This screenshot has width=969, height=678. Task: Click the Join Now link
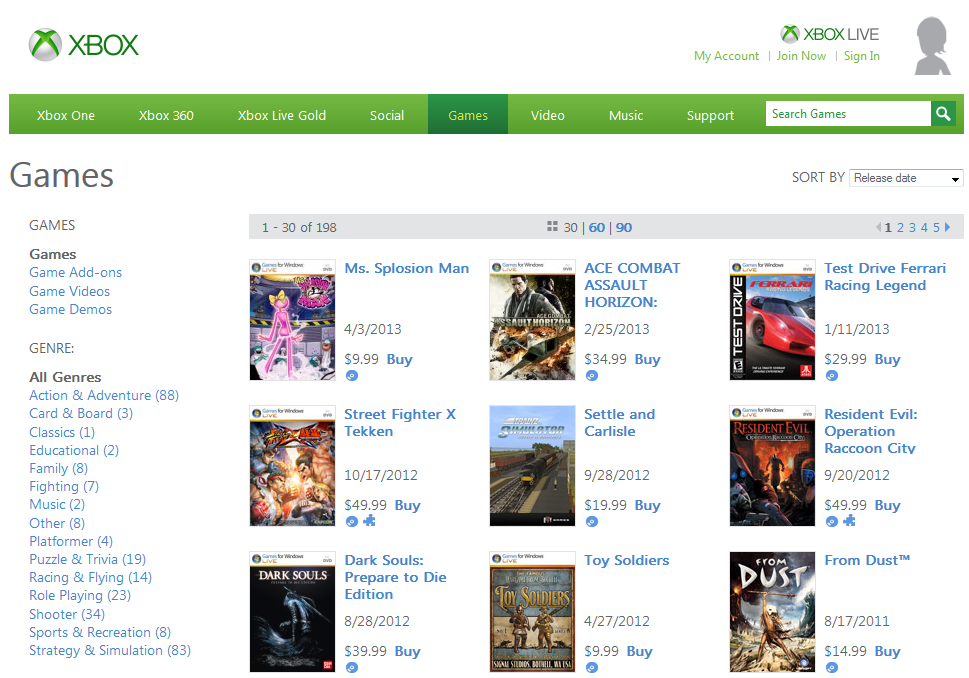coord(801,56)
